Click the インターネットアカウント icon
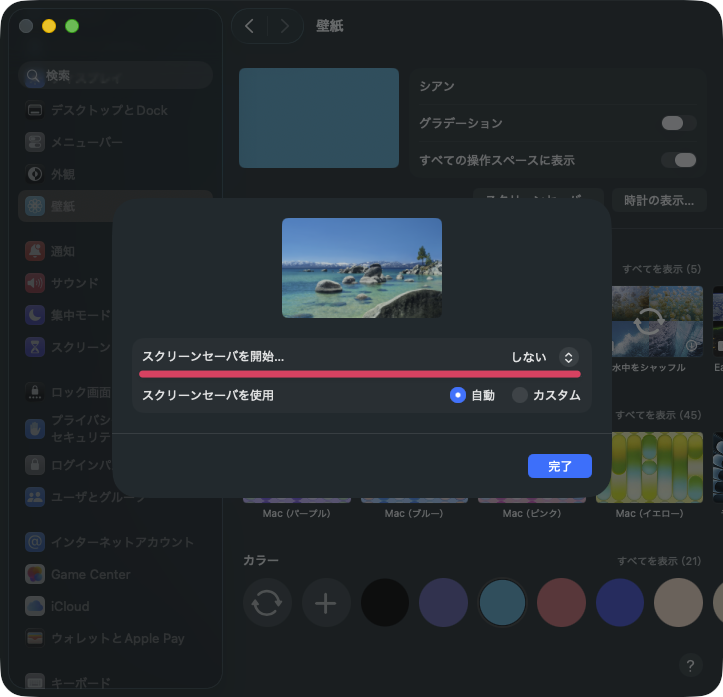 tap(35, 542)
